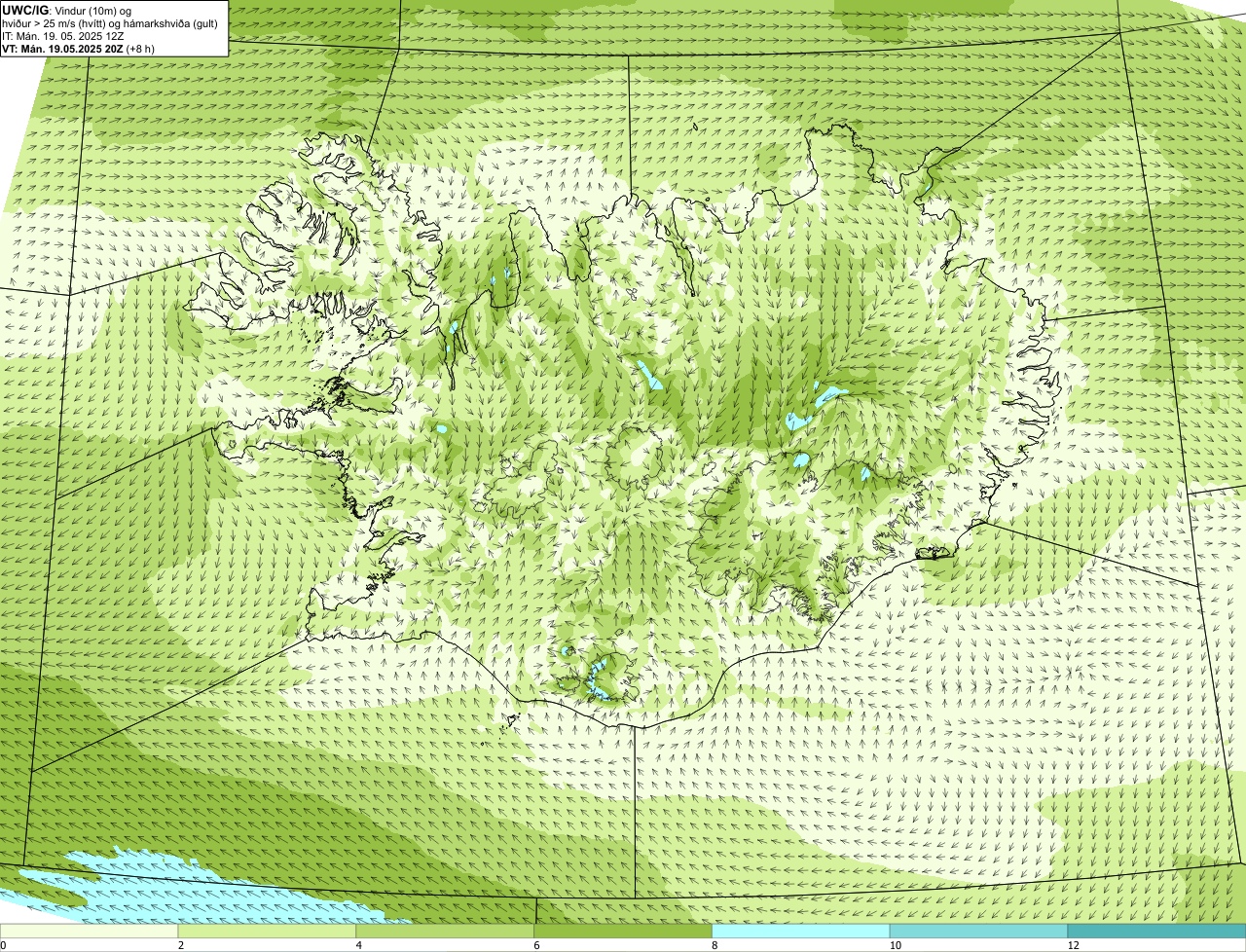
Task: Select the dark green 6–8 color bar segment
Action: [625, 932]
